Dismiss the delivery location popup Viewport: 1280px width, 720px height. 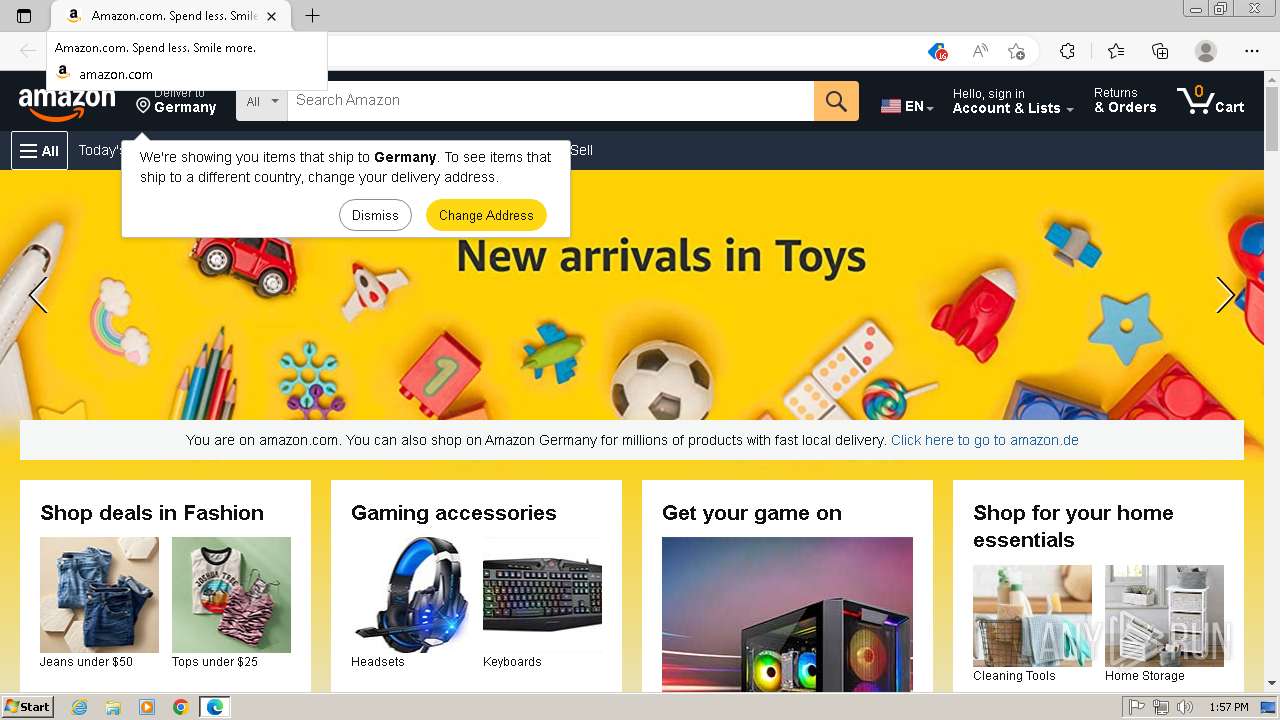tap(375, 215)
